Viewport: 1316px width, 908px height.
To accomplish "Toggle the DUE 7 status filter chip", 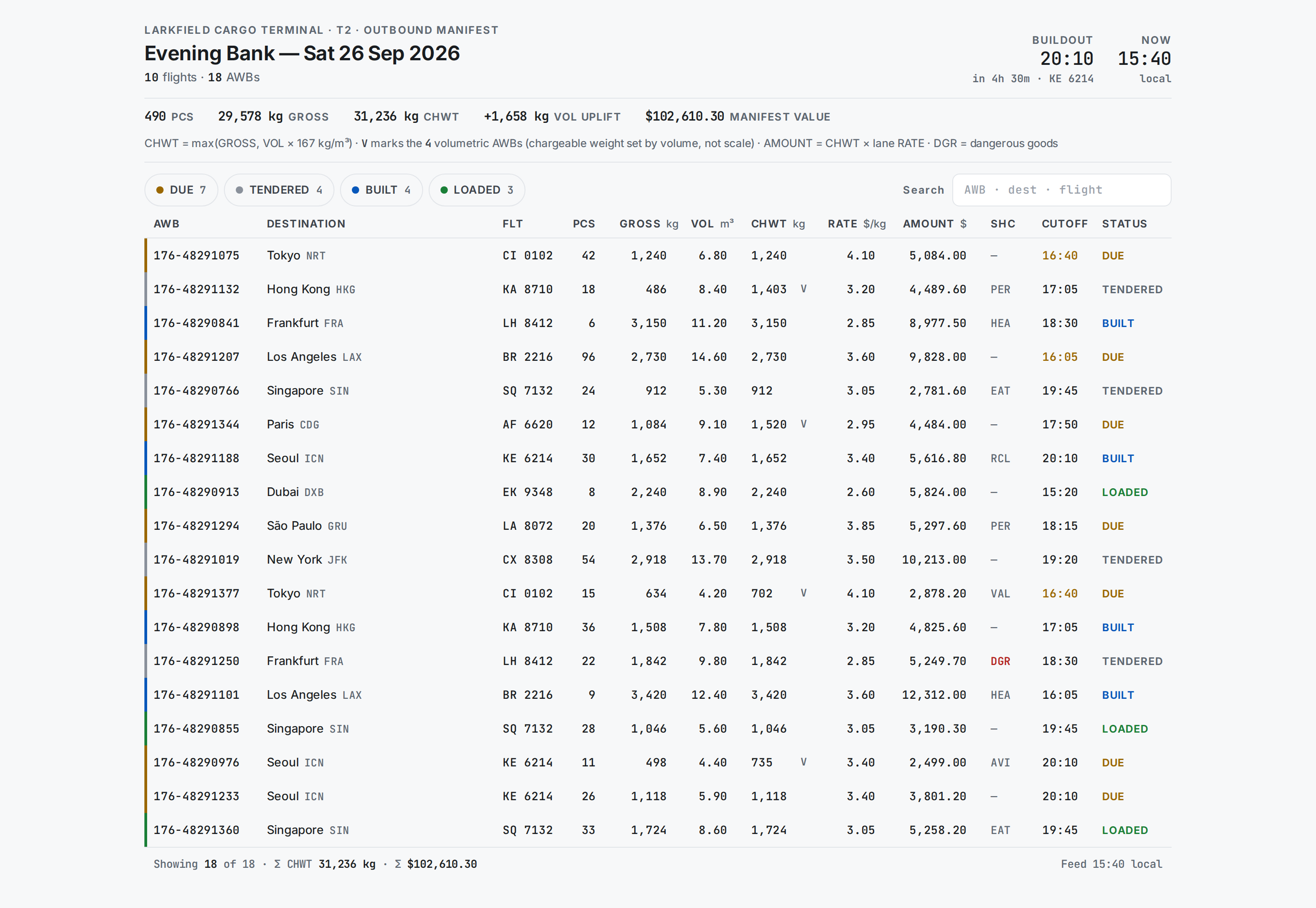I will point(181,190).
